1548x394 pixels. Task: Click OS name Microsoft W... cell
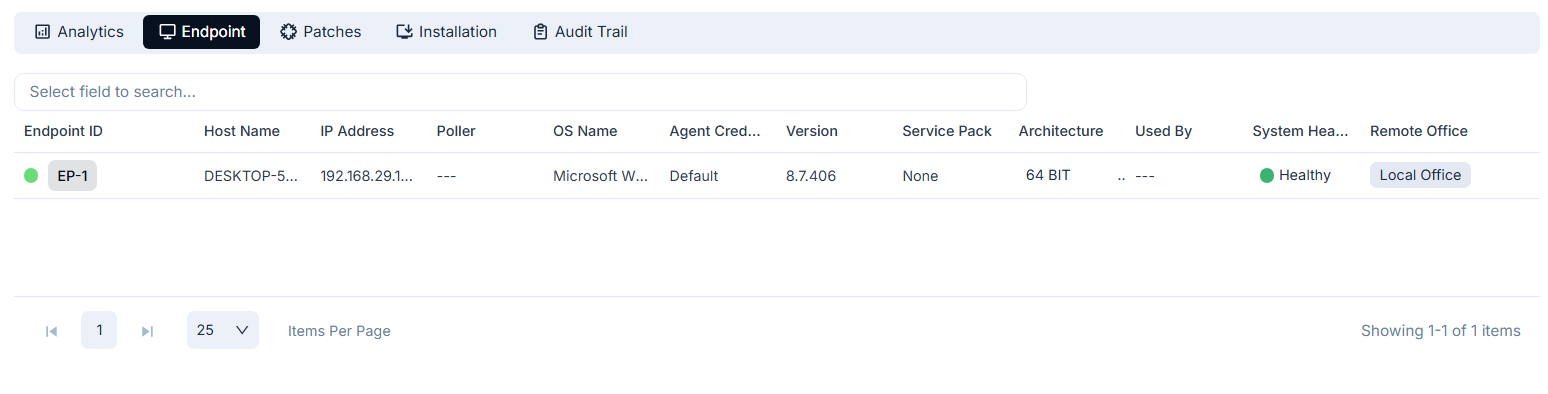pyautogui.click(x=601, y=176)
